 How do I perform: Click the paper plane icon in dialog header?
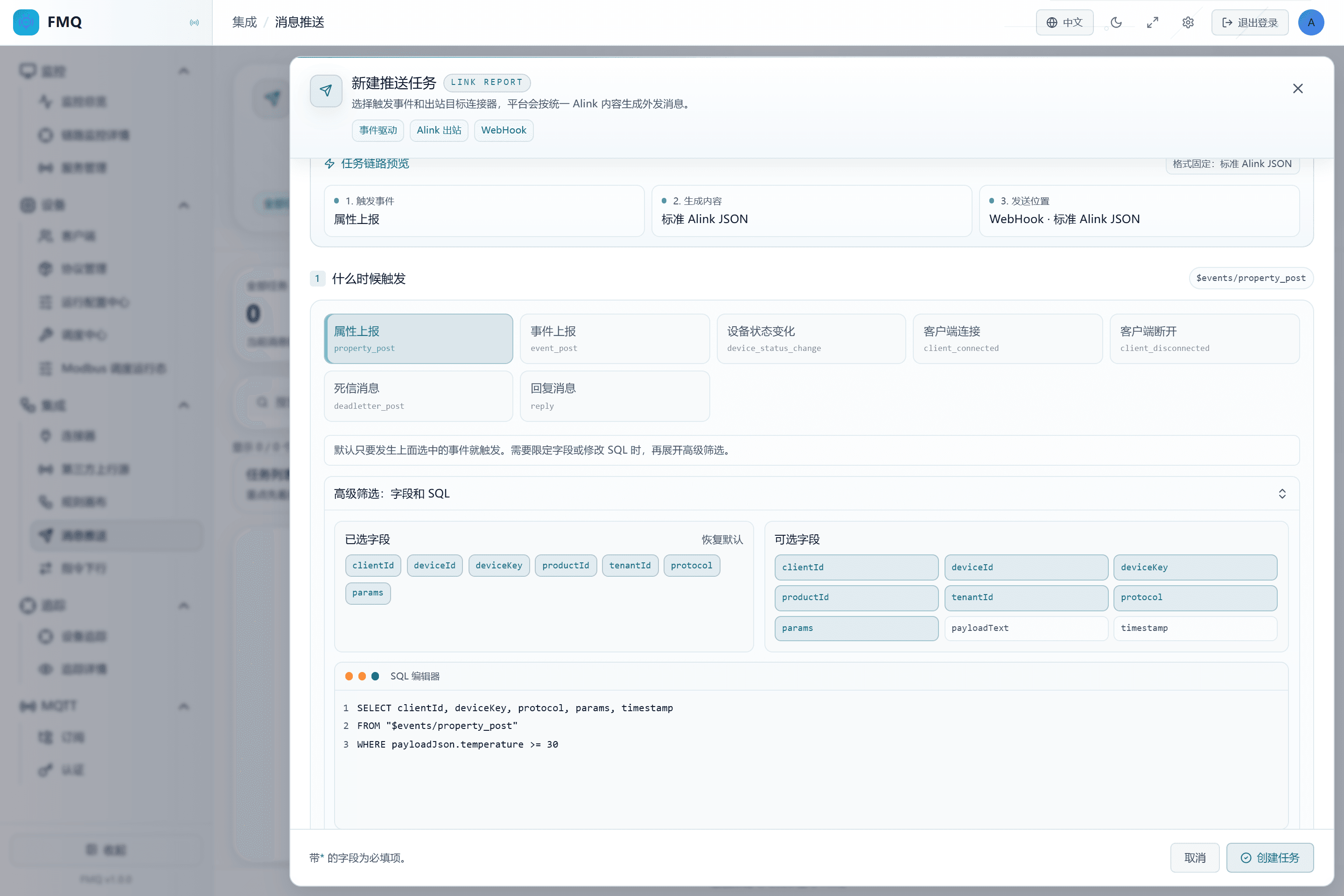click(326, 90)
